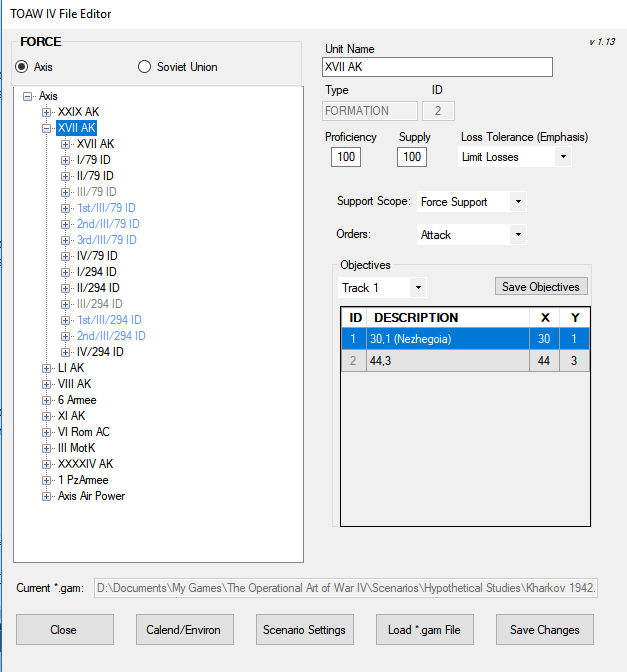This screenshot has width=627, height=672.
Task: Expand the LI AK formation node
Action: (46, 368)
